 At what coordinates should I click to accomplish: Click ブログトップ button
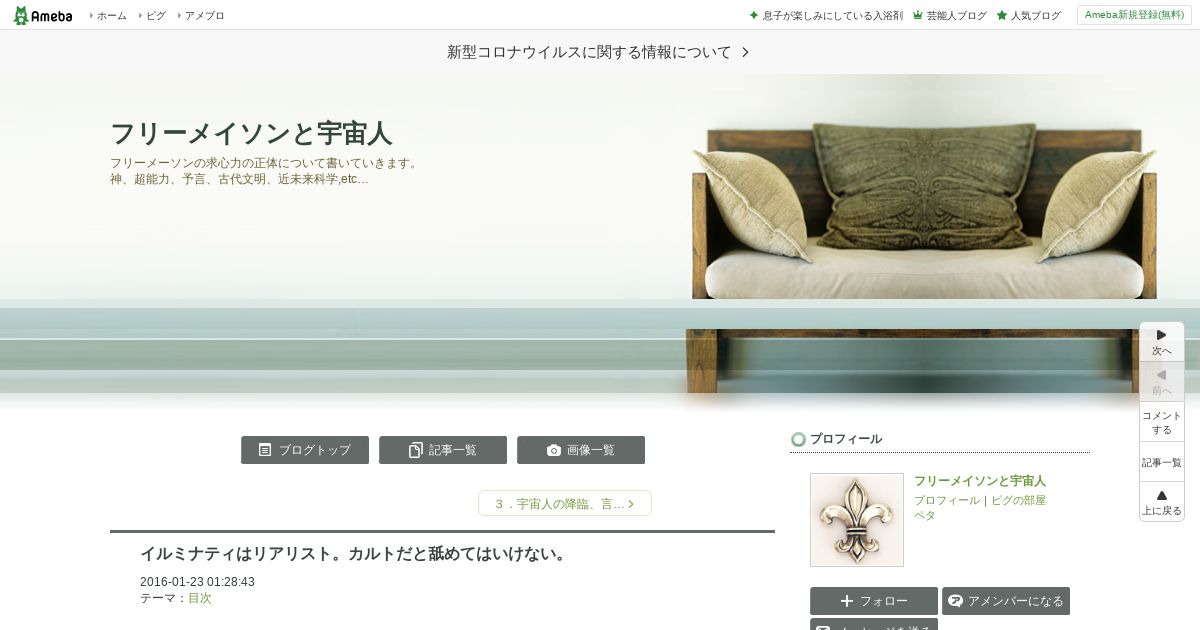pyautogui.click(x=305, y=450)
